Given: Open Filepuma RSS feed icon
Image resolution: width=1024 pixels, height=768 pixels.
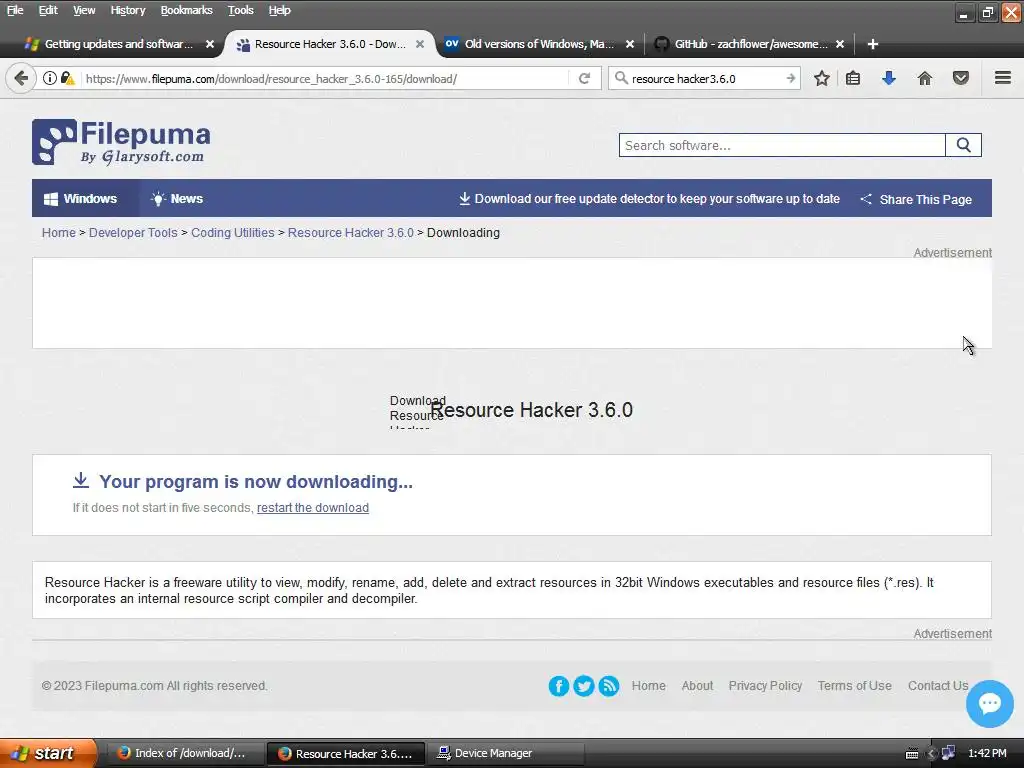Looking at the screenshot, I should pos(609,686).
